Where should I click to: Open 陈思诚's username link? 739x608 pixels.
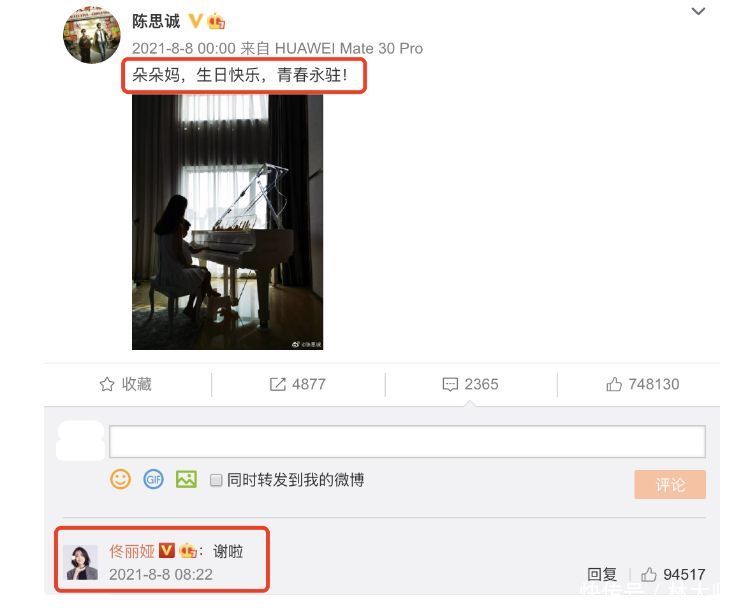point(156,21)
